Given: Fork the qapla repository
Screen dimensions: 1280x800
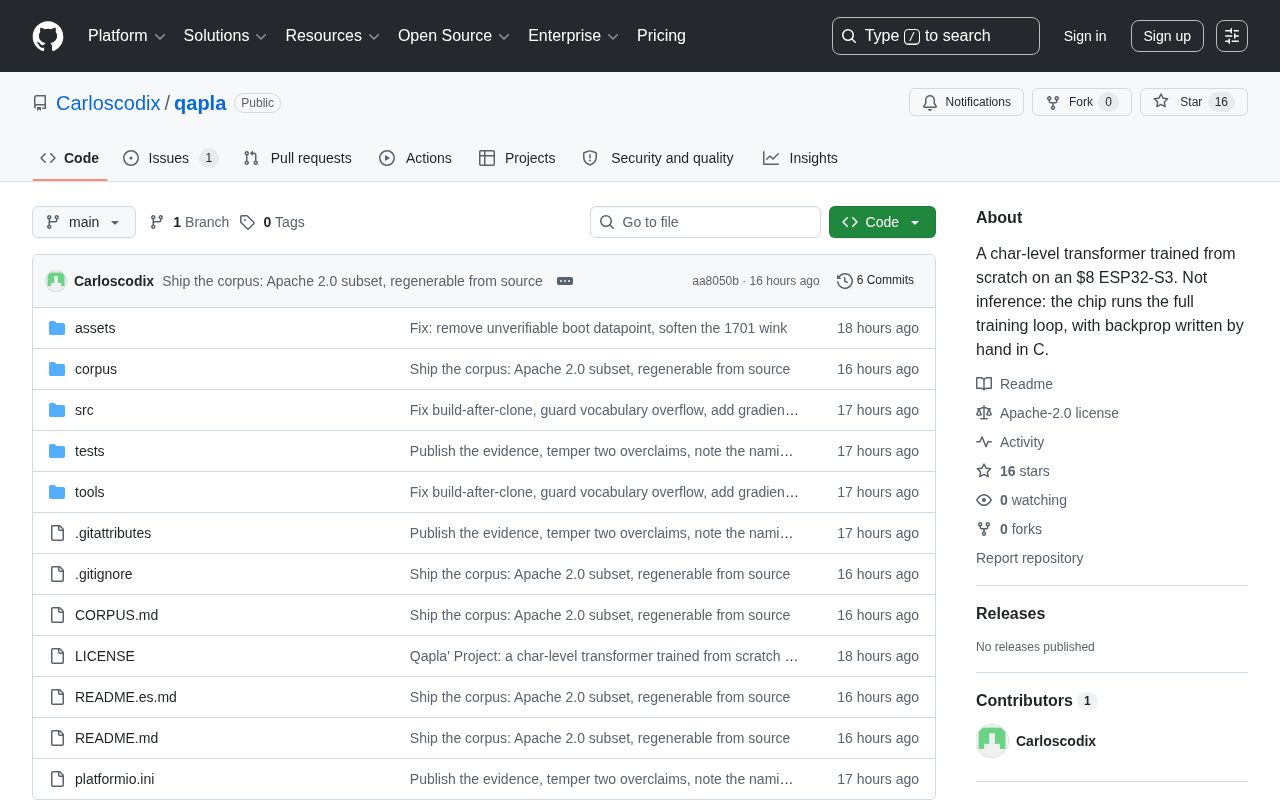Looking at the screenshot, I should (x=1082, y=102).
